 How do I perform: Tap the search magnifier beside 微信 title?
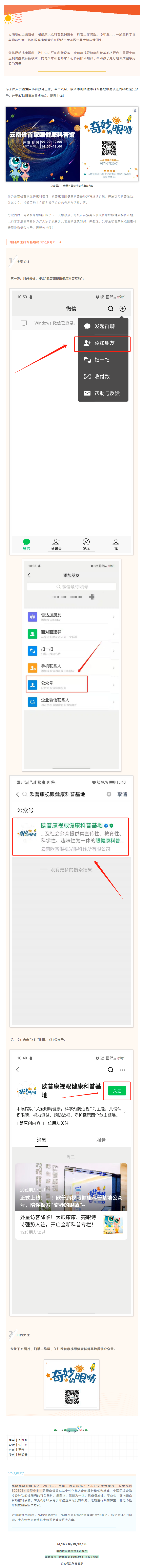tap(111, 309)
